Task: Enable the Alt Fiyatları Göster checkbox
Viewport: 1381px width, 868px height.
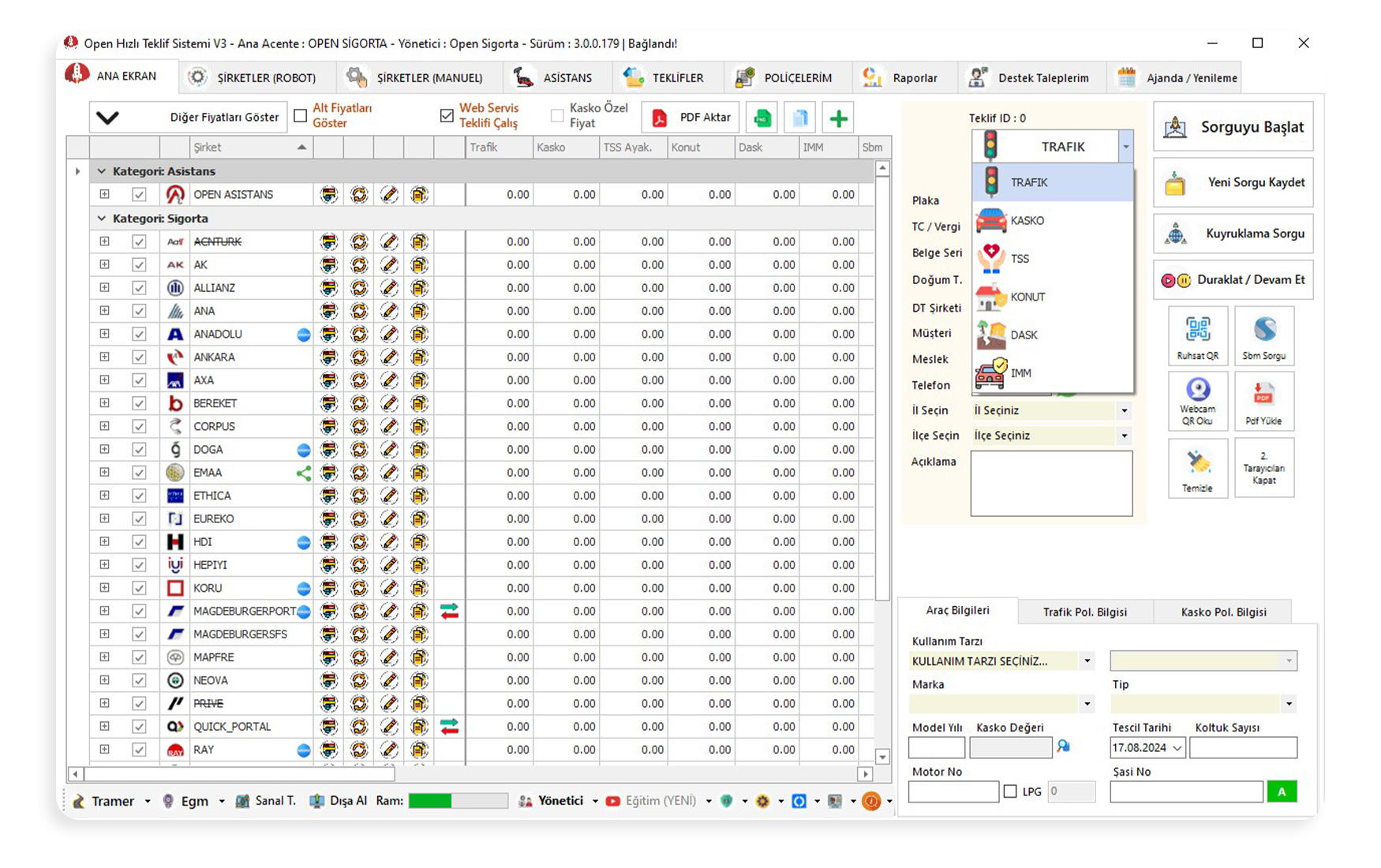Action: point(301,116)
